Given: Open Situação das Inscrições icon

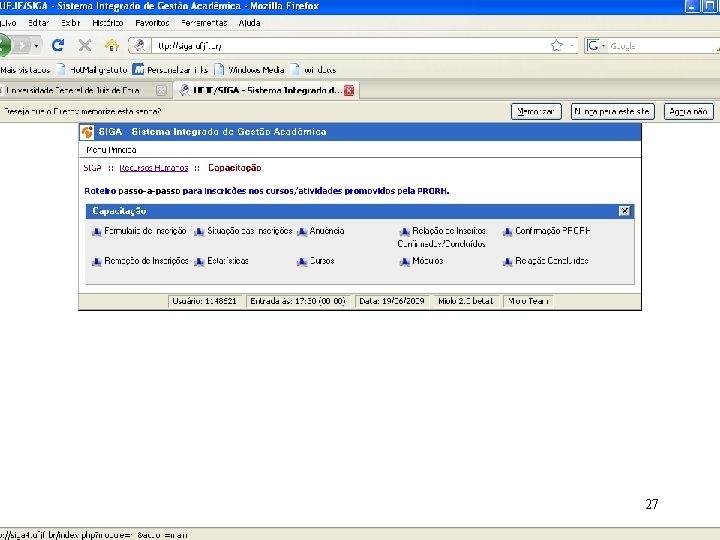Looking at the screenshot, I should pyautogui.click(x=199, y=232).
